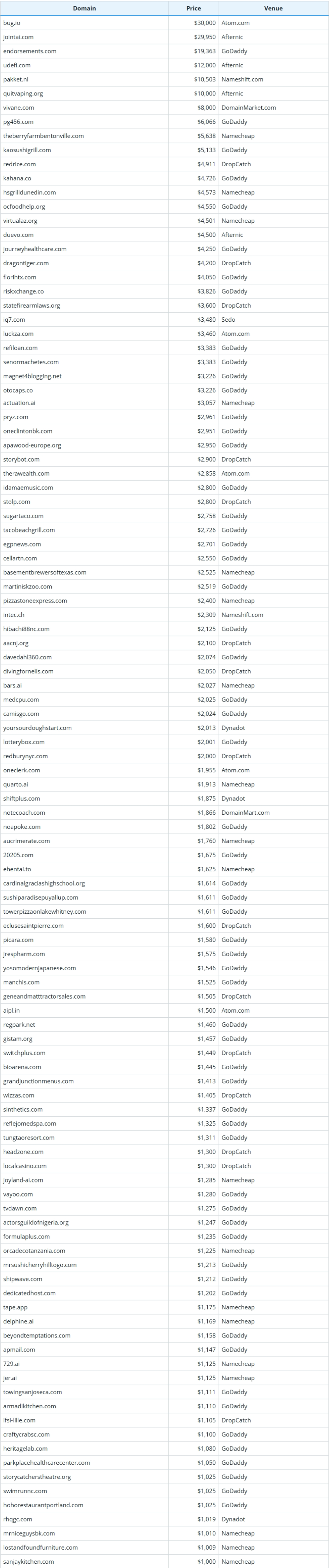This screenshot has height=1568, width=329.
Task: Open the quitvaping.org entry
Action: (x=23, y=94)
